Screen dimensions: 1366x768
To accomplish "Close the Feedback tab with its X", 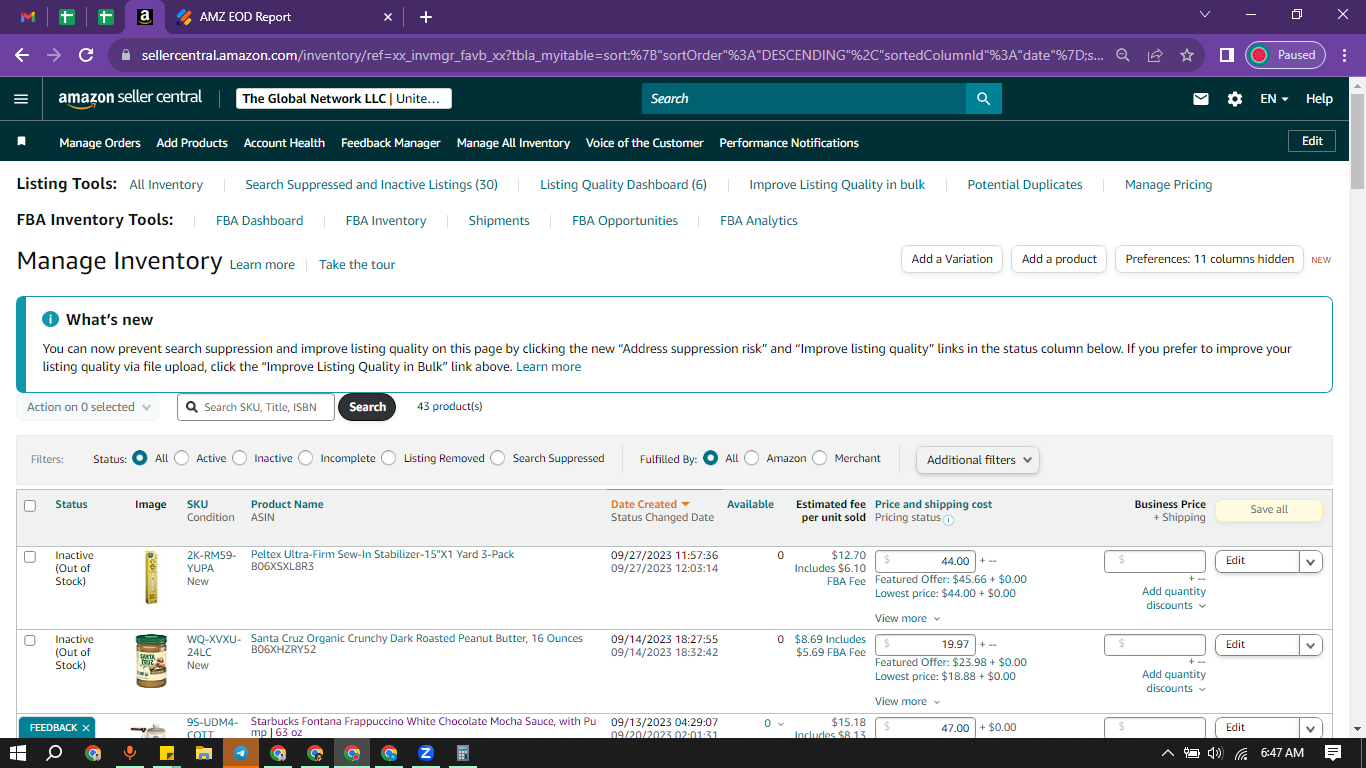I will tap(86, 728).
